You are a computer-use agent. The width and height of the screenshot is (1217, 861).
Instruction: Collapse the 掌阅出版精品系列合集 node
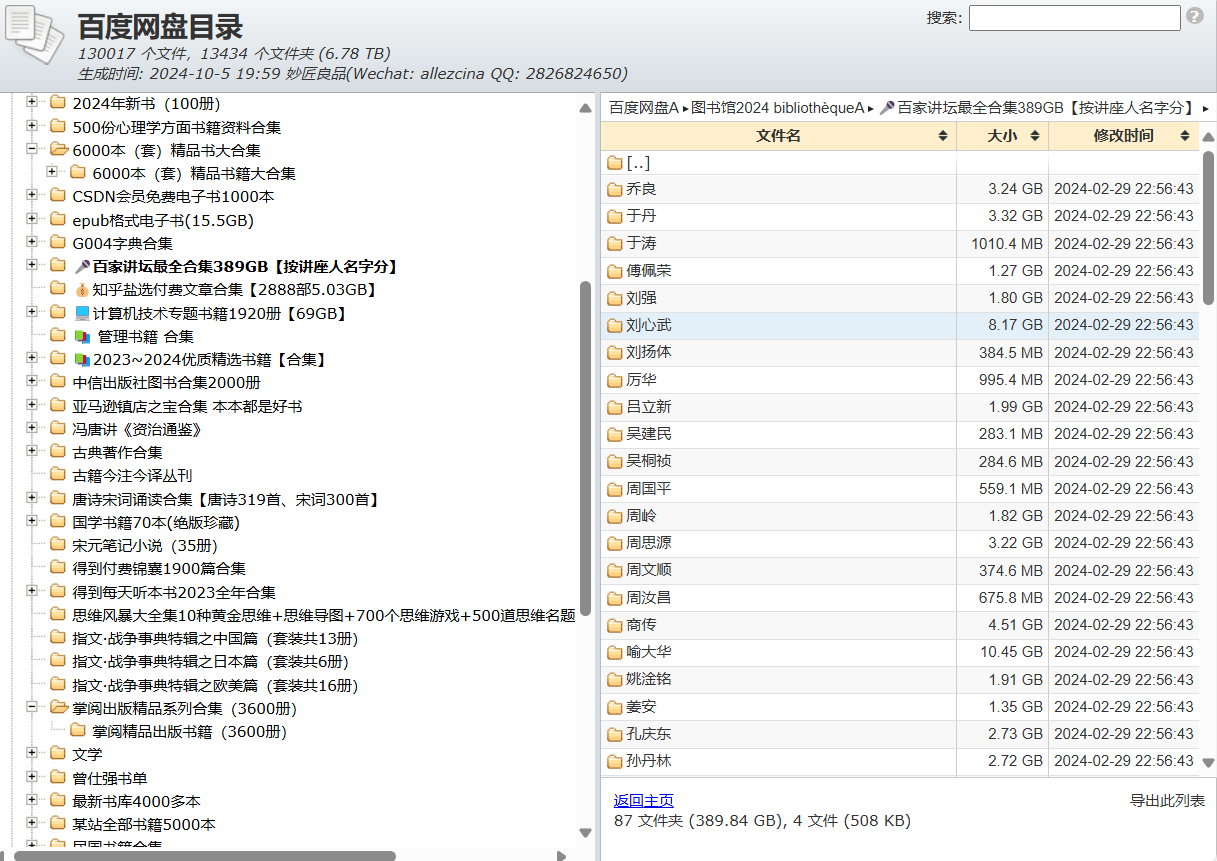(31, 707)
